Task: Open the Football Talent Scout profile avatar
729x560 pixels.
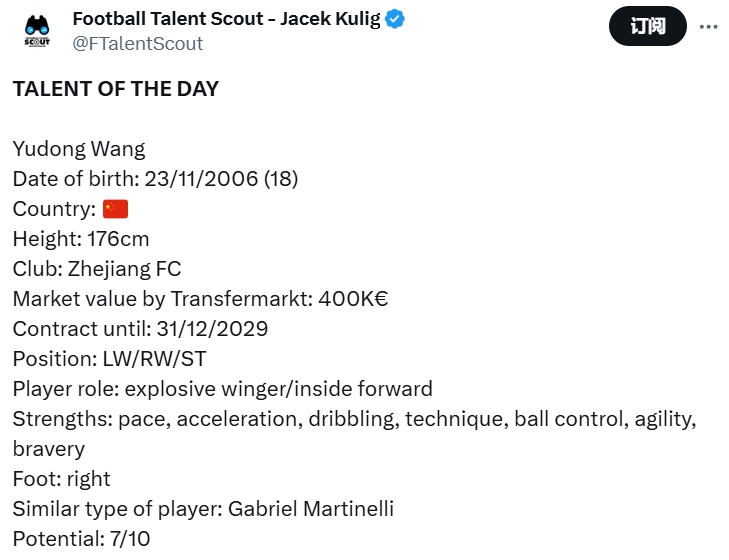Action: coord(37,31)
